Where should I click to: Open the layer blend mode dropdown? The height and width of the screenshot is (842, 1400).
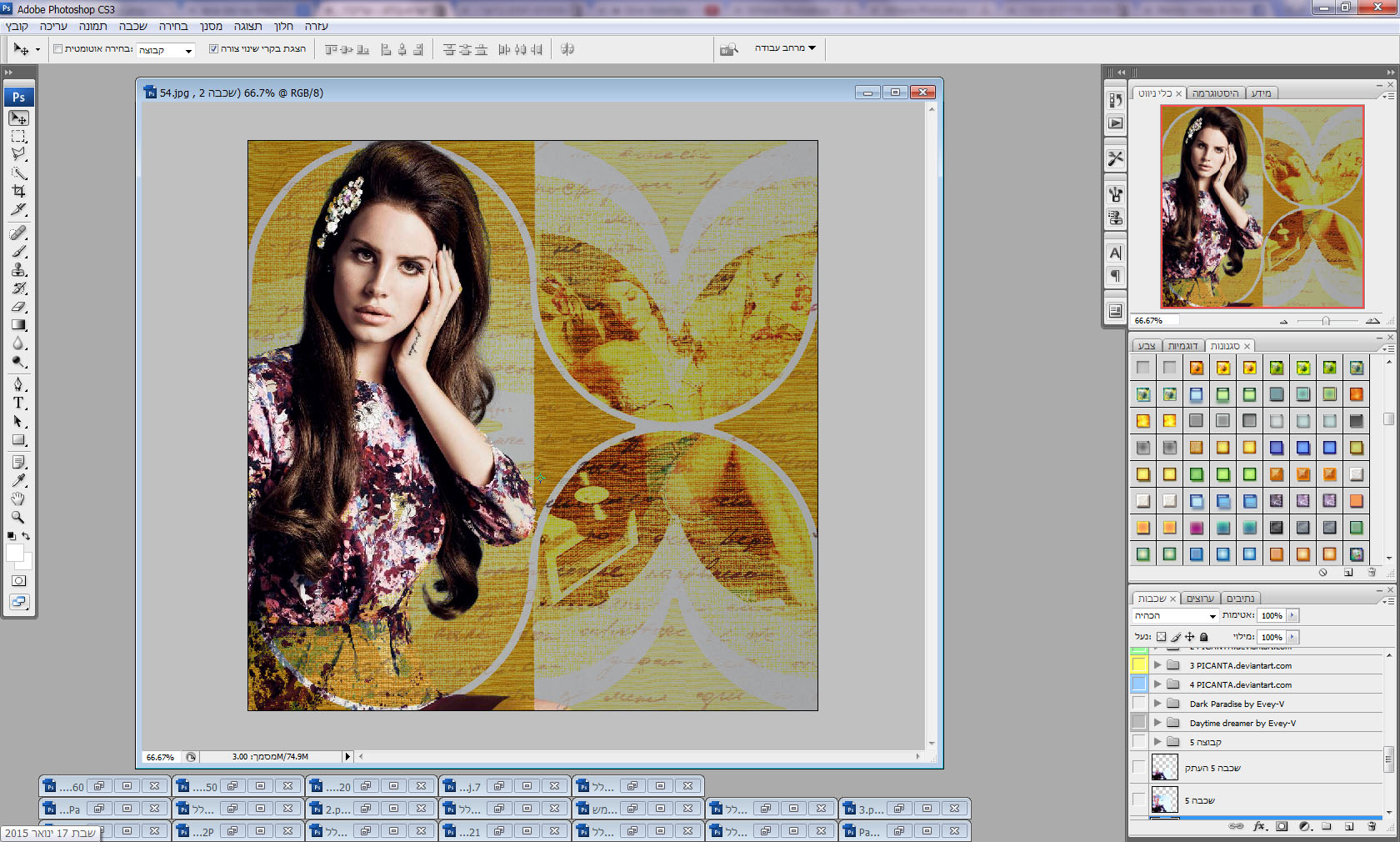[1175, 615]
